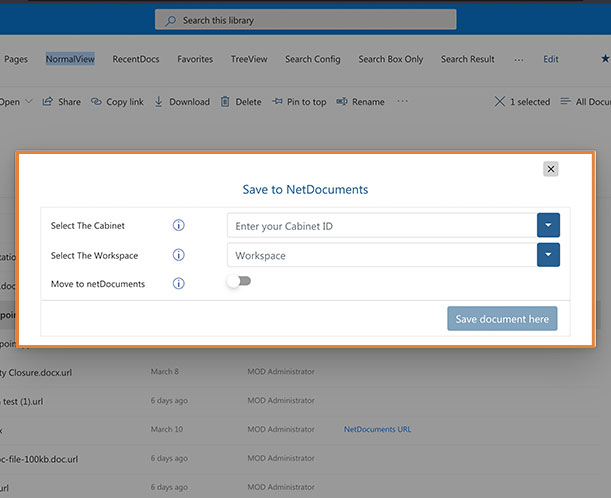The width and height of the screenshot is (611, 498).
Task: Open the Pages navigation tab
Action: [16, 59]
